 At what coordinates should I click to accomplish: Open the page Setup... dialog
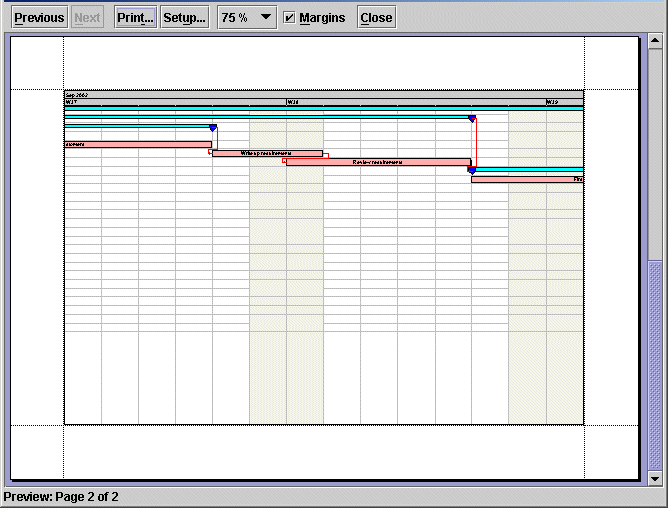pos(184,17)
